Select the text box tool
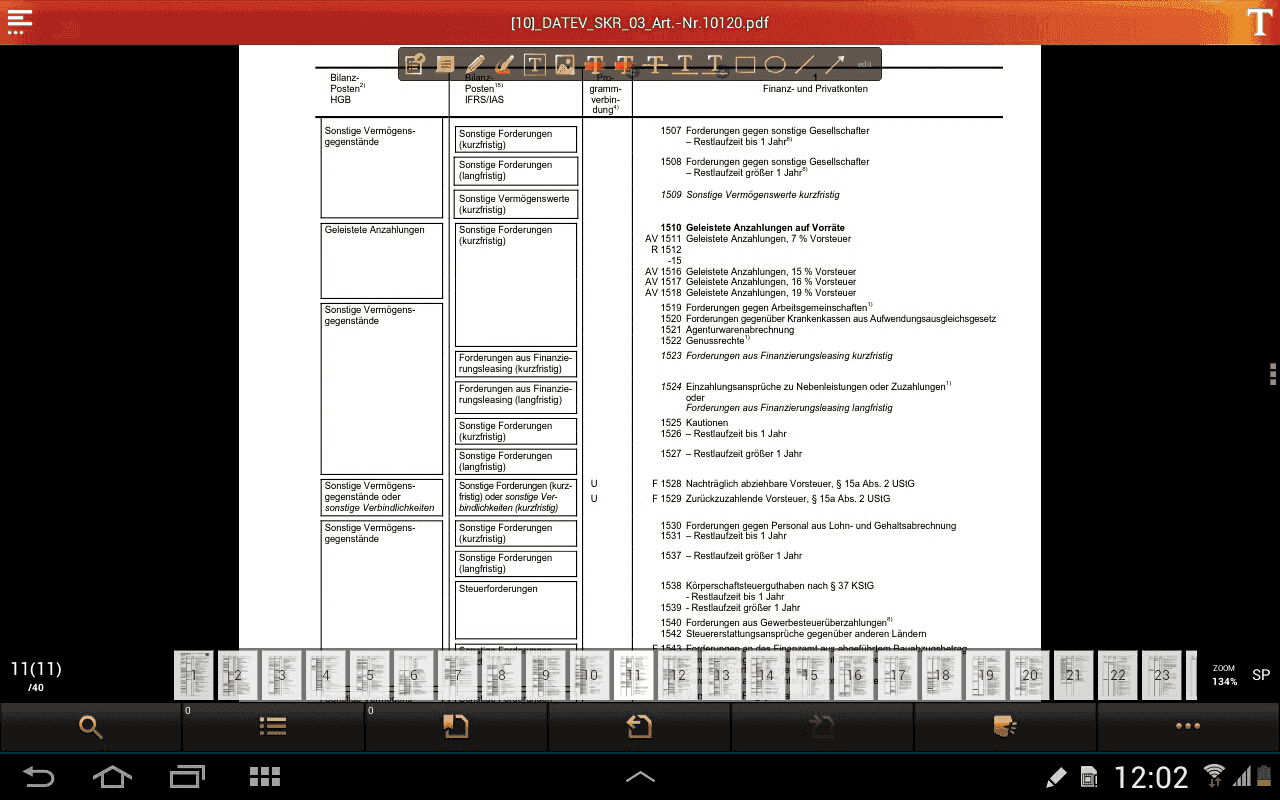 pyautogui.click(x=535, y=65)
